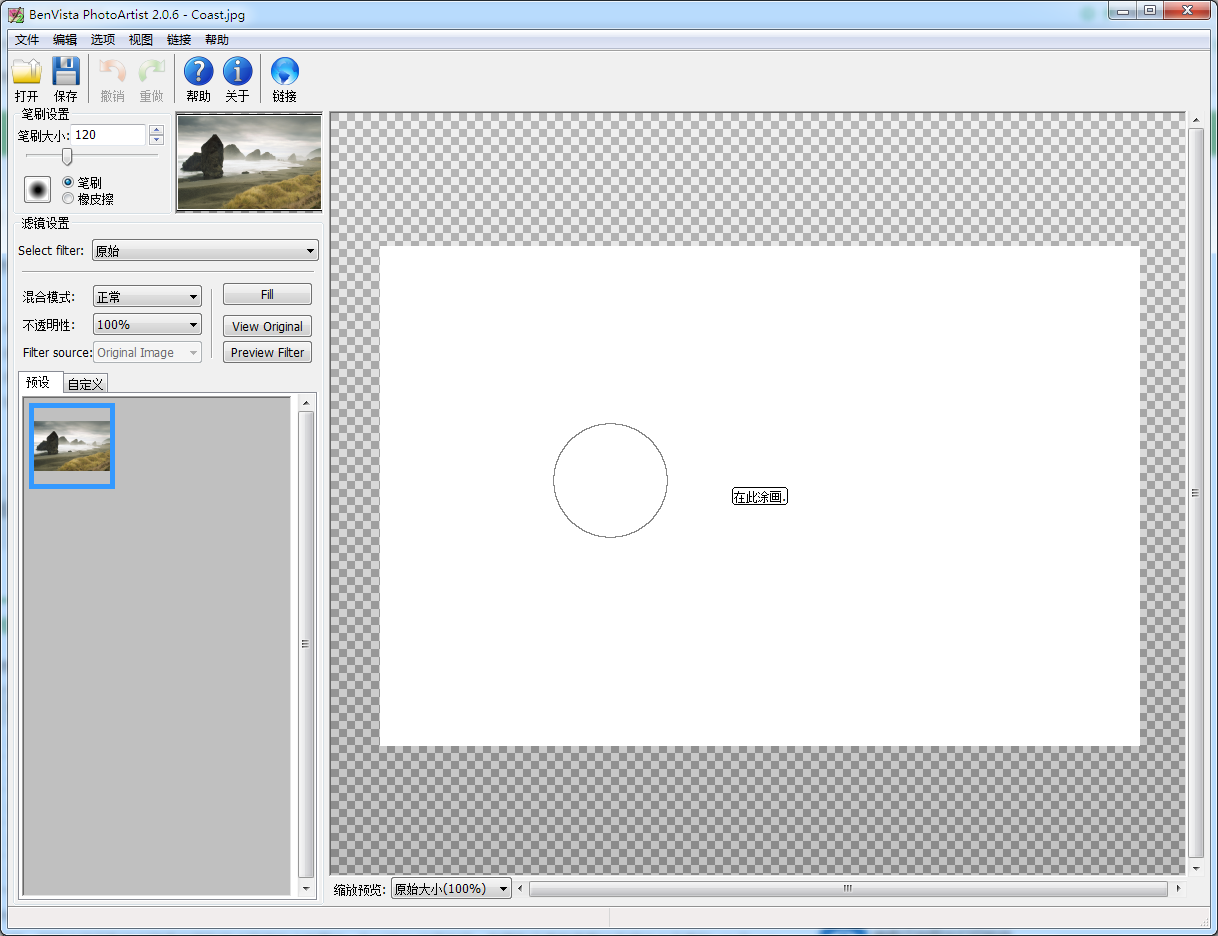This screenshot has width=1218, height=936.
Task: Click the Preview Filter button
Action: tap(267, 353)
